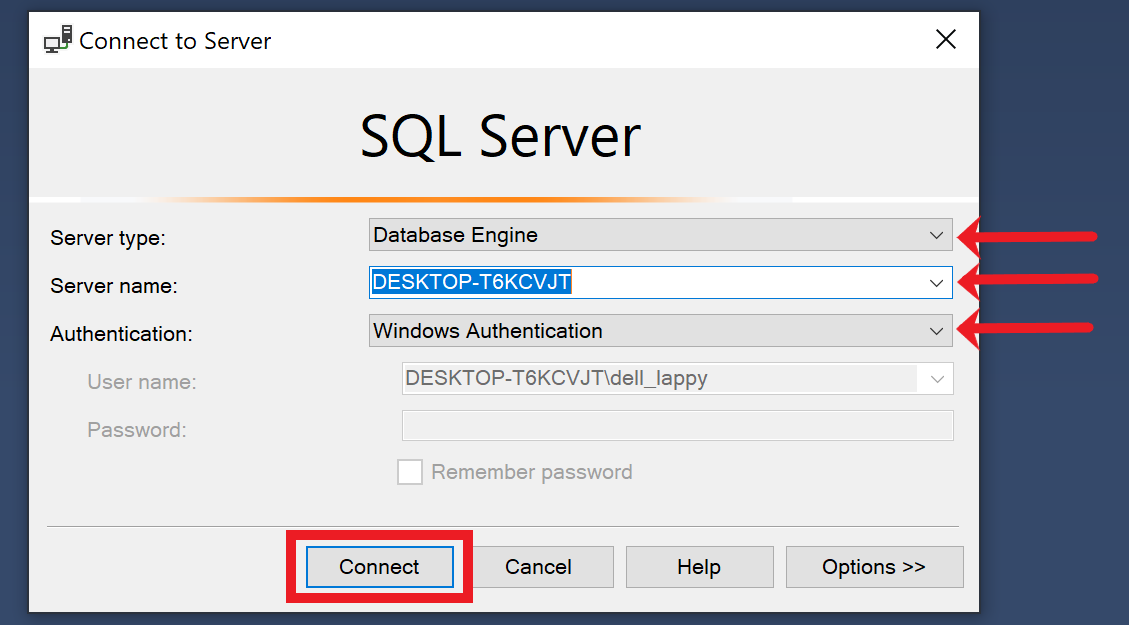This screenshot has height=625, width=1129.
Task: Click the SQL Server banner title
Action: 500,137
